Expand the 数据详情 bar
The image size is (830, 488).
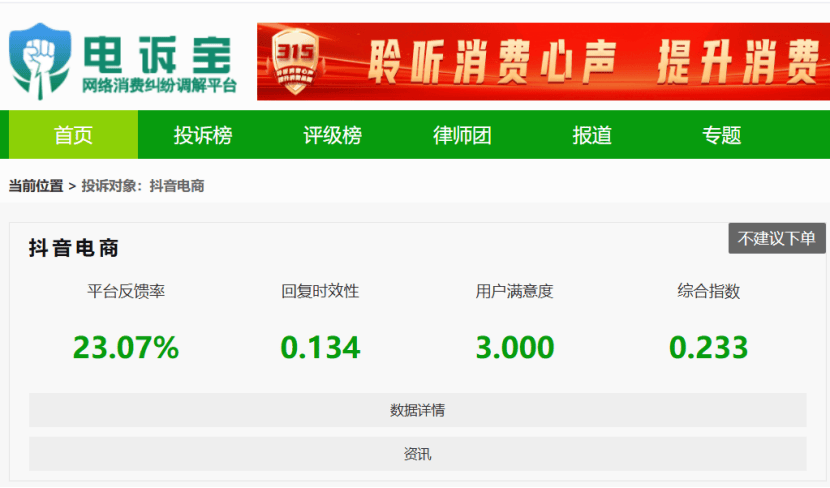point(418,410)
